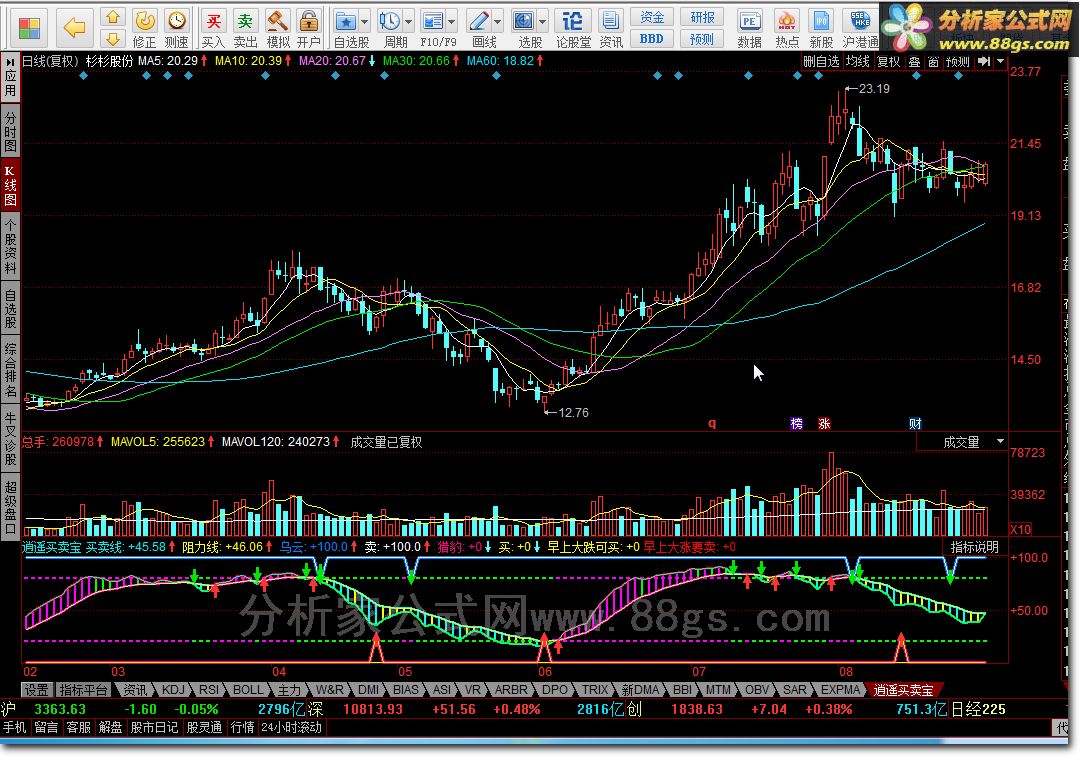The image size is (1081, 757).
Task: Open the 指标平台 indicator platform tab
Action: (x=83, y=689)
